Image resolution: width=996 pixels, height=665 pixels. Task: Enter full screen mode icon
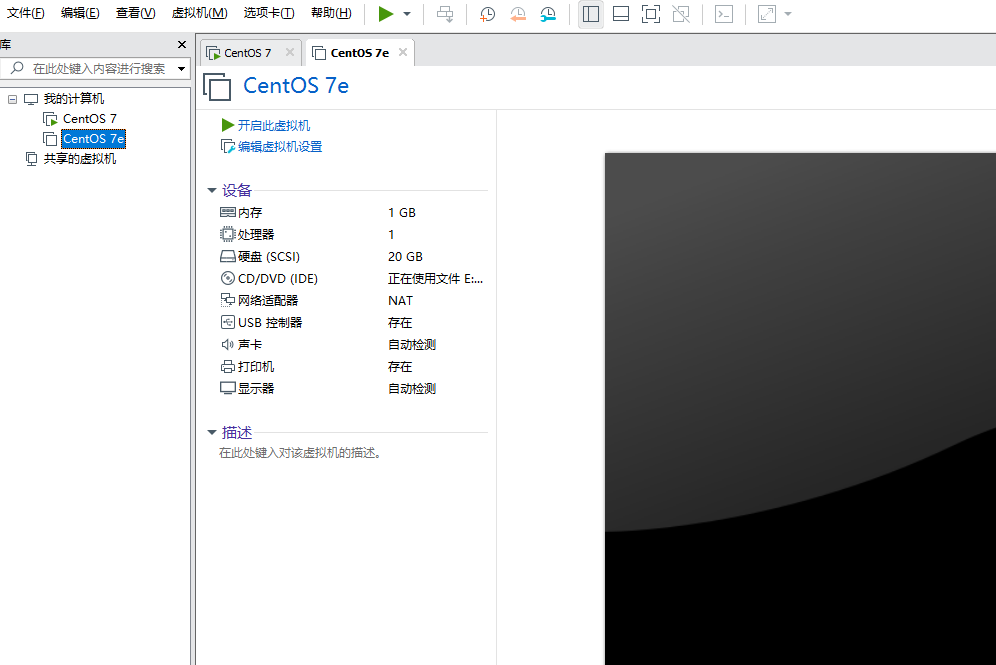coord(651,14)
